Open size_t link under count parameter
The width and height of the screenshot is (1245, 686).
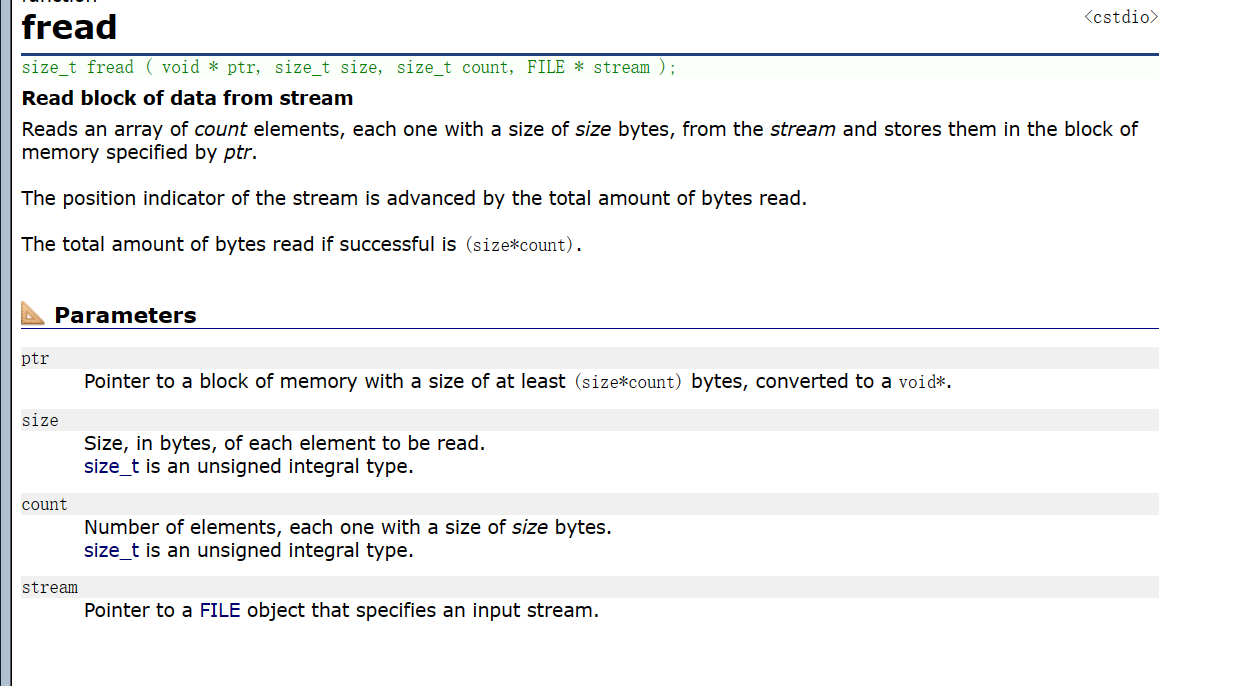(111, 550)
